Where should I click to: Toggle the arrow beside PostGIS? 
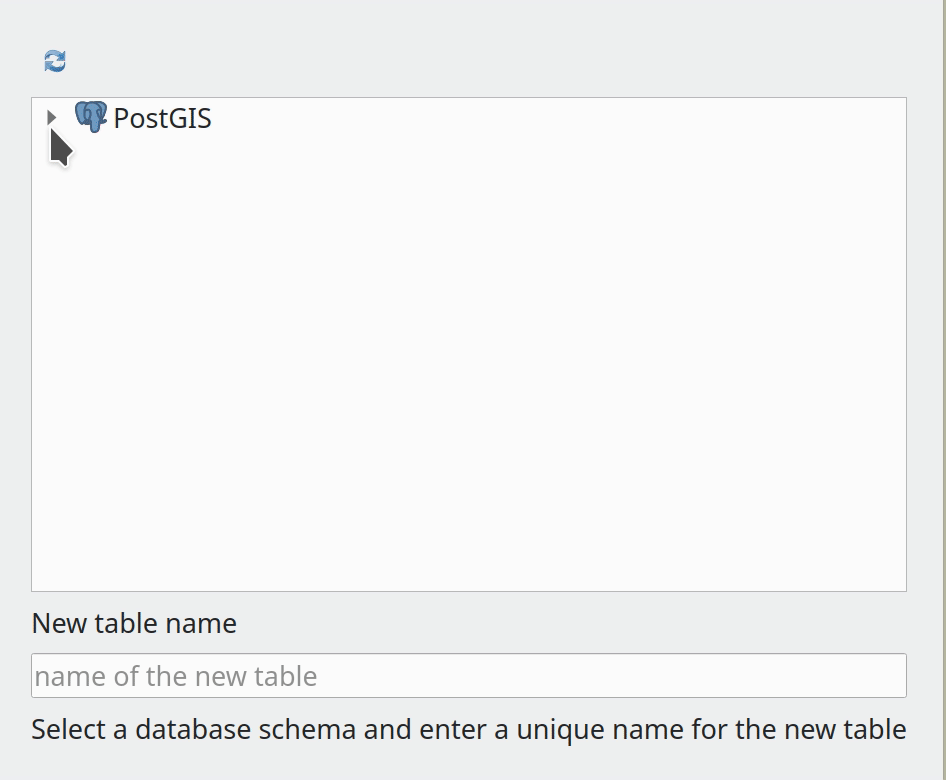pyautogui.click(x=52, y=117)
